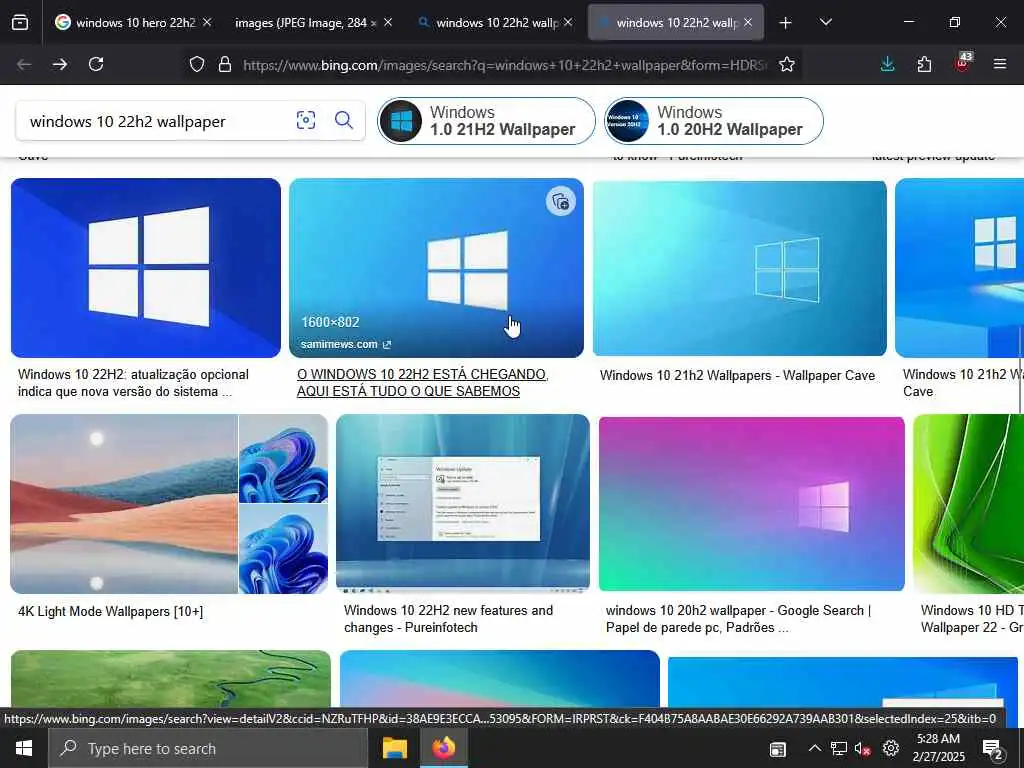Open the Extensions puzzle icon
The image size is (1024, 768).
click(924, 64)
